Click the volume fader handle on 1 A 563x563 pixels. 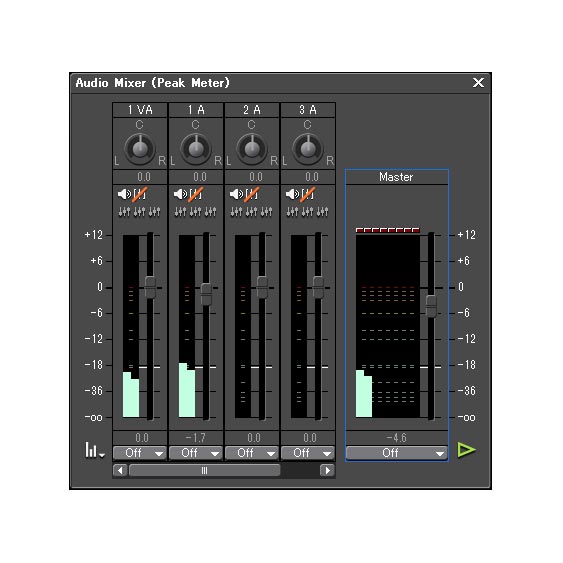(206, 294)
